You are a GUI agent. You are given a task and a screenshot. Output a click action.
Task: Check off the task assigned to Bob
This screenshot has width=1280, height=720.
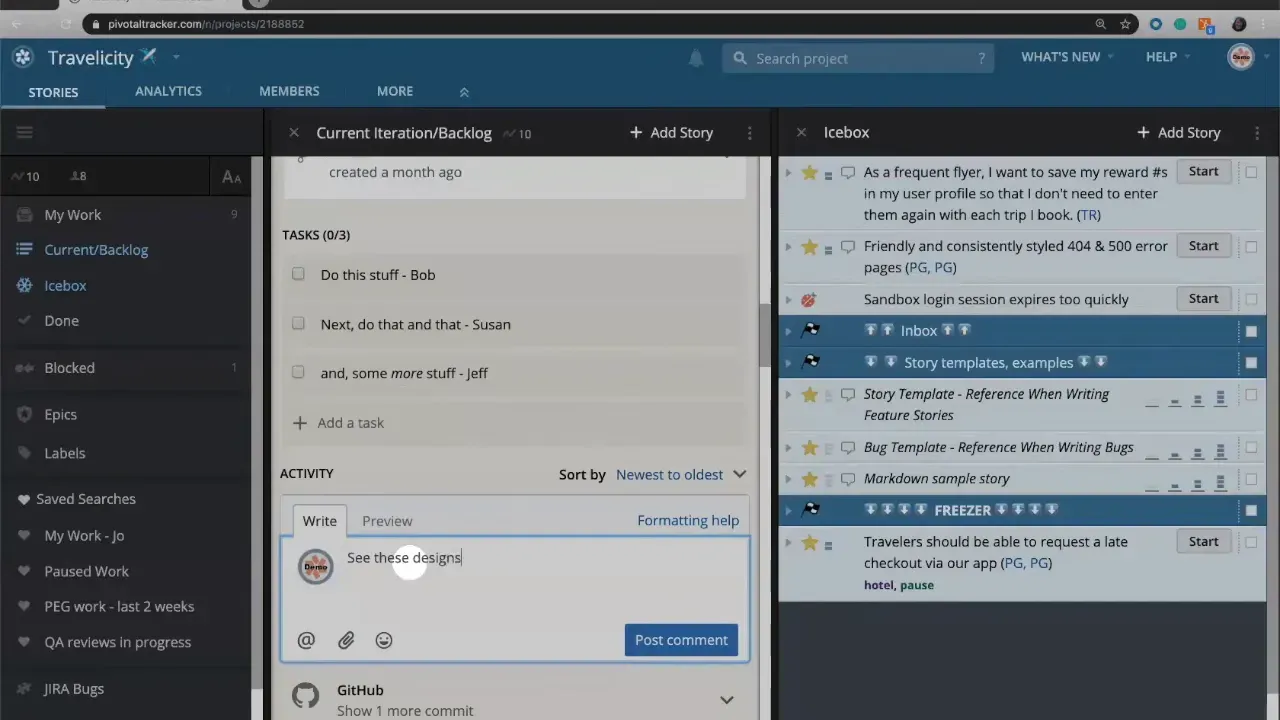298,274
